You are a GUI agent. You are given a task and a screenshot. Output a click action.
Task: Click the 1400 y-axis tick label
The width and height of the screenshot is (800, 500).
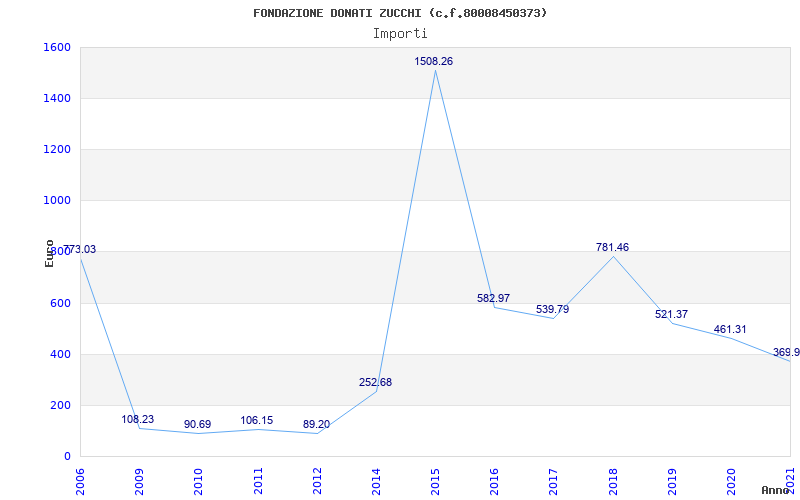pyautogui.click(x=55, y=98)
